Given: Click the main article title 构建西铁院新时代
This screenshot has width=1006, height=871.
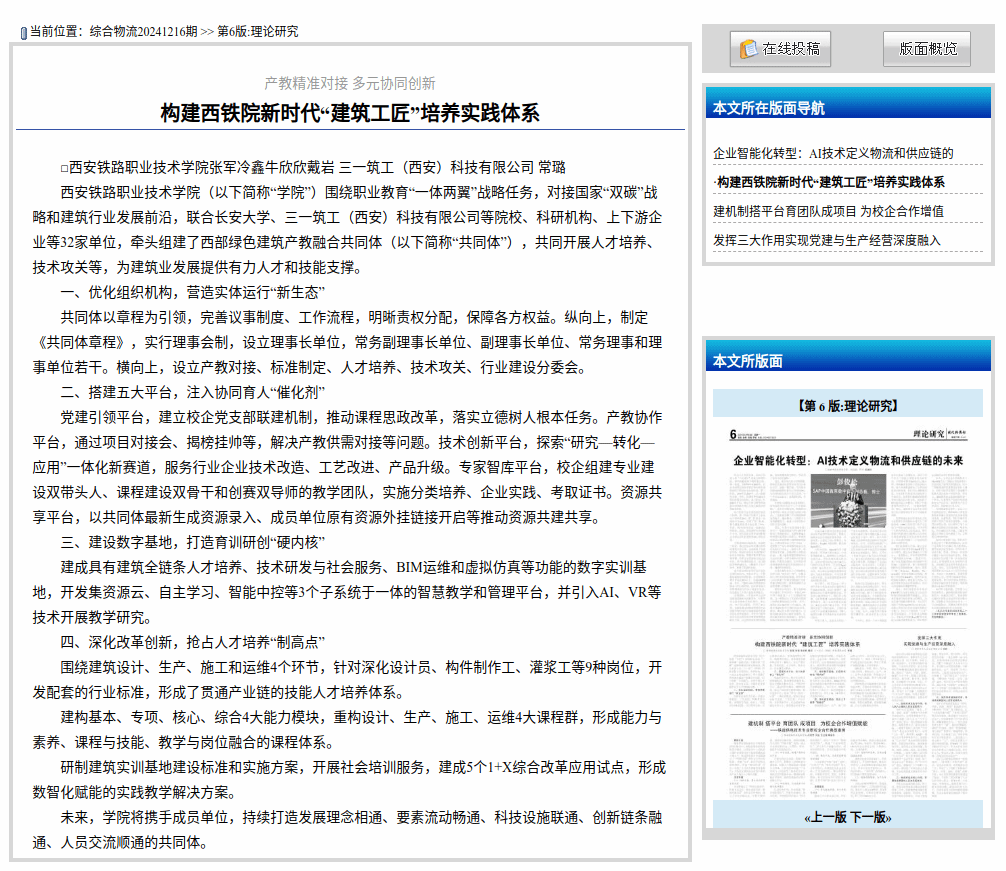Looking at the screenshot, I should [350, 113].
